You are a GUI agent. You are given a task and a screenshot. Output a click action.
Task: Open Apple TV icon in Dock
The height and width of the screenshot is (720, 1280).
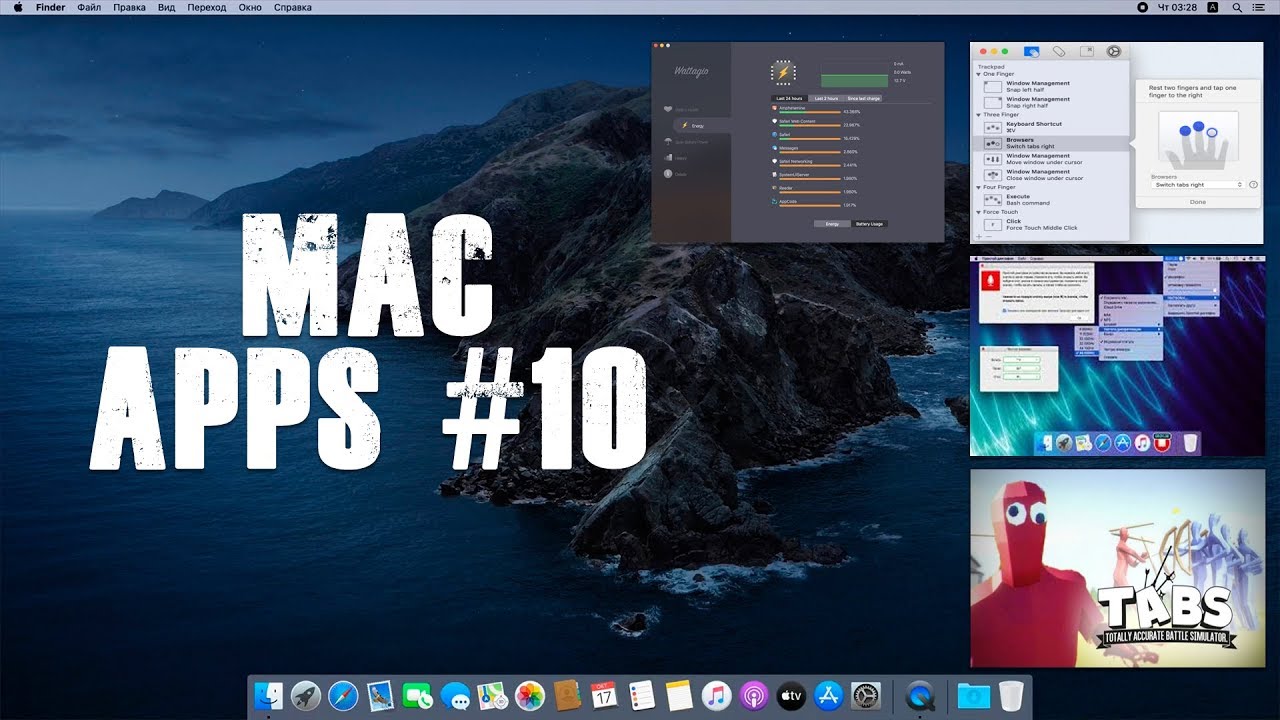point(791,696)
